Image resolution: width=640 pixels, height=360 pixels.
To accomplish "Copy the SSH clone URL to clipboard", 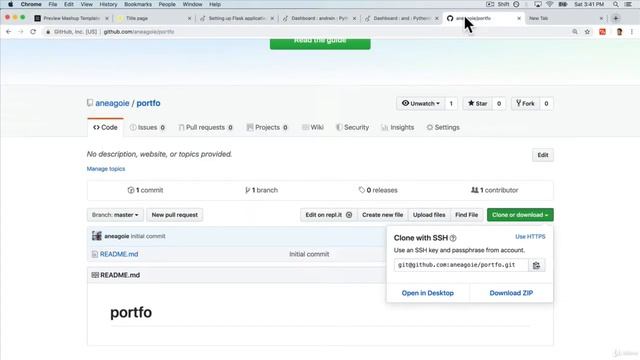I will click(x=536, y=265).
